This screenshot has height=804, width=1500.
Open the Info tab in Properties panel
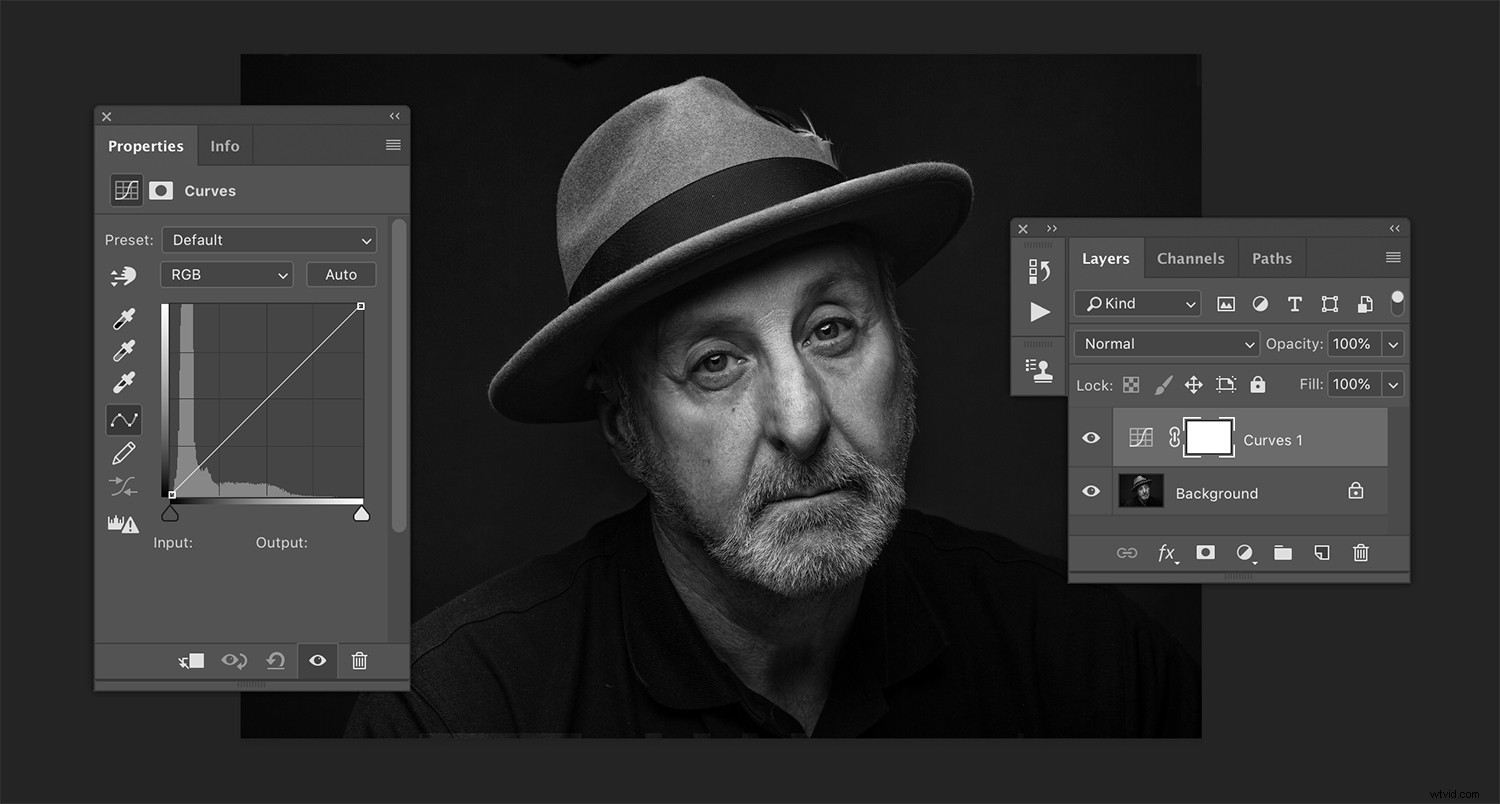pyautogui.click(x=225, y=145)
